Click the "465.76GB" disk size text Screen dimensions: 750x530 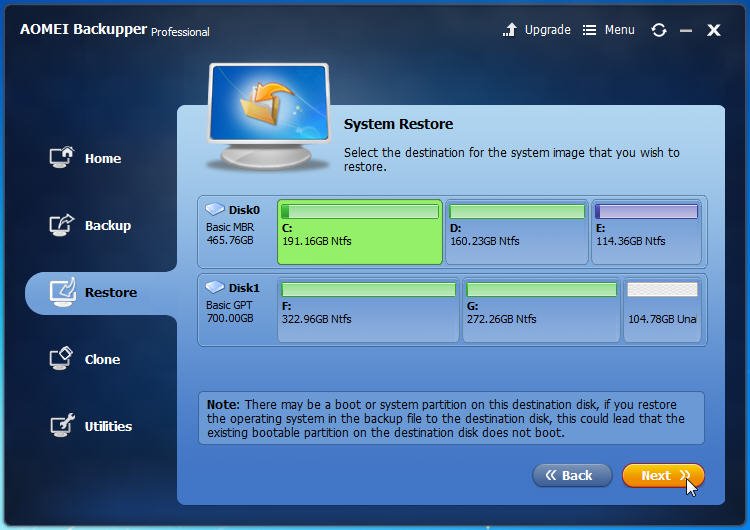pos(230,240)
